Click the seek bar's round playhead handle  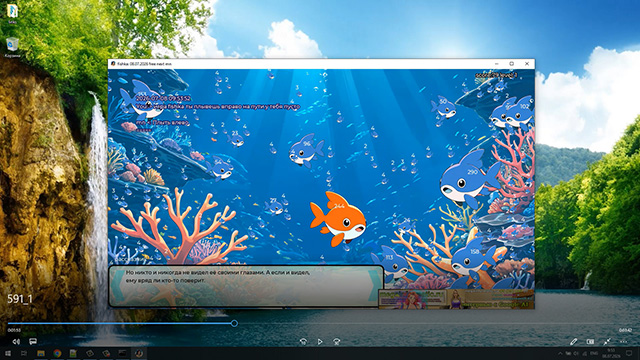point(234,323)
